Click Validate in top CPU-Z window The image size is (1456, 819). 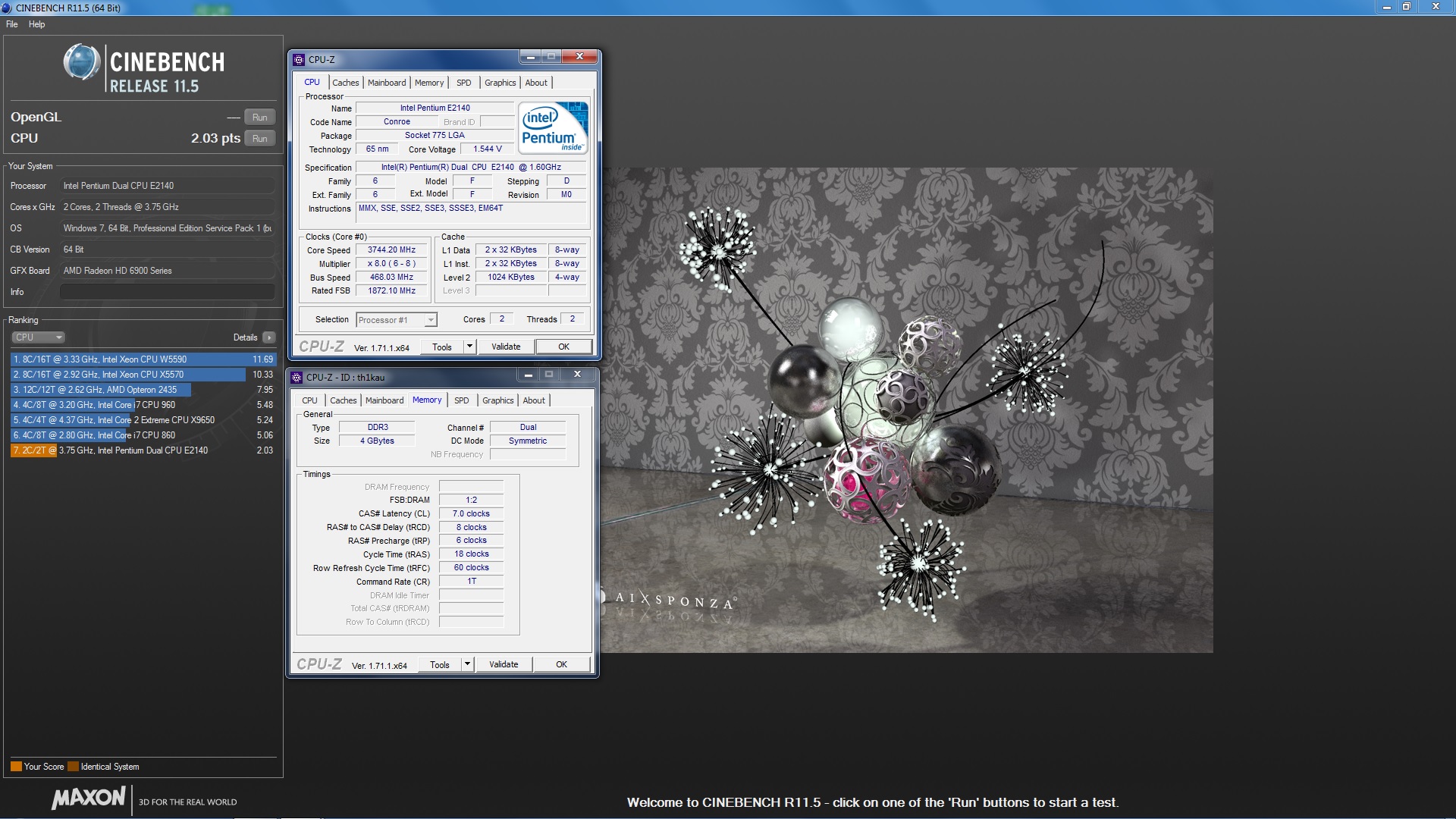click(x=506, y=347)
